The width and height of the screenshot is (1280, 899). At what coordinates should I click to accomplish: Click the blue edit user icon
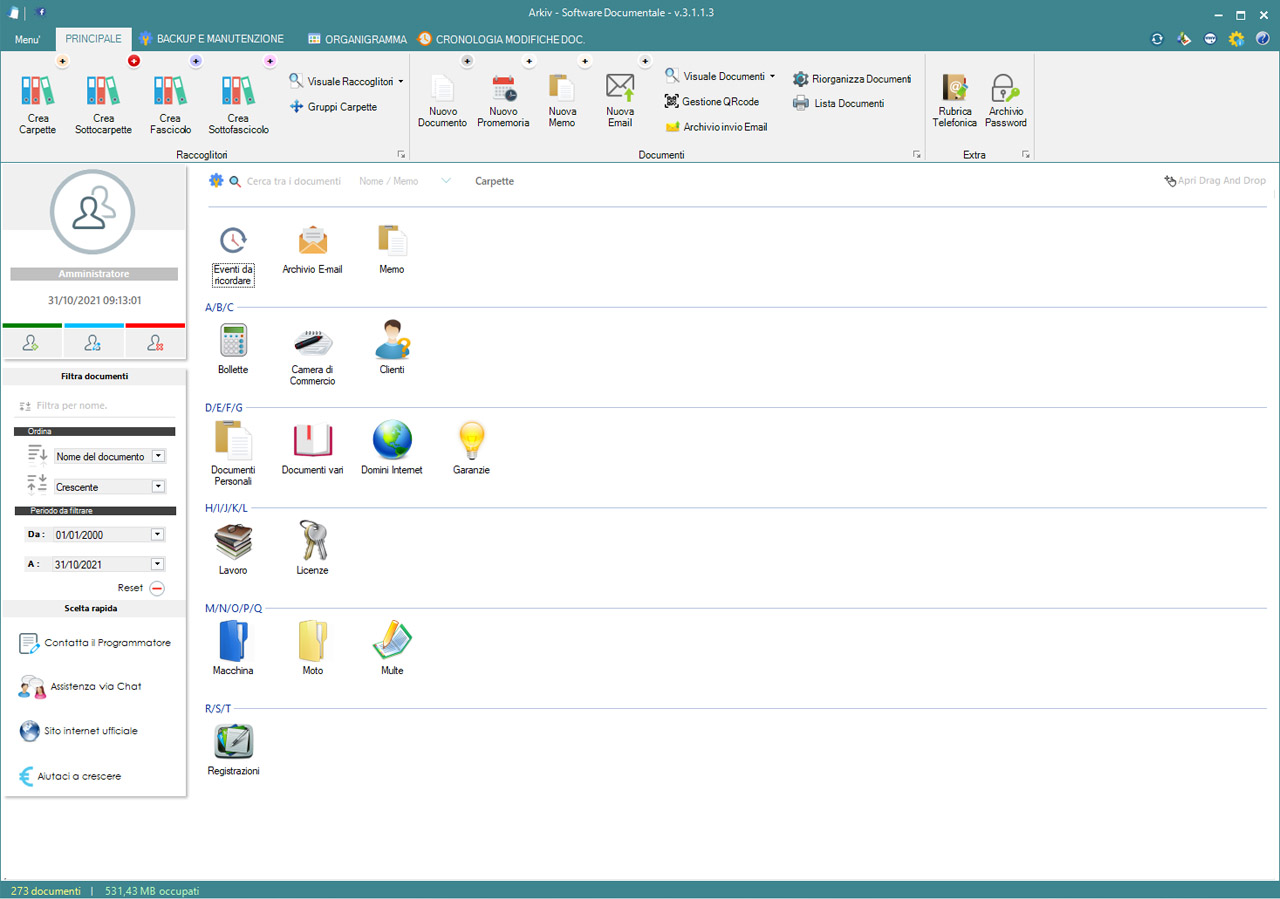pos(93,342)
